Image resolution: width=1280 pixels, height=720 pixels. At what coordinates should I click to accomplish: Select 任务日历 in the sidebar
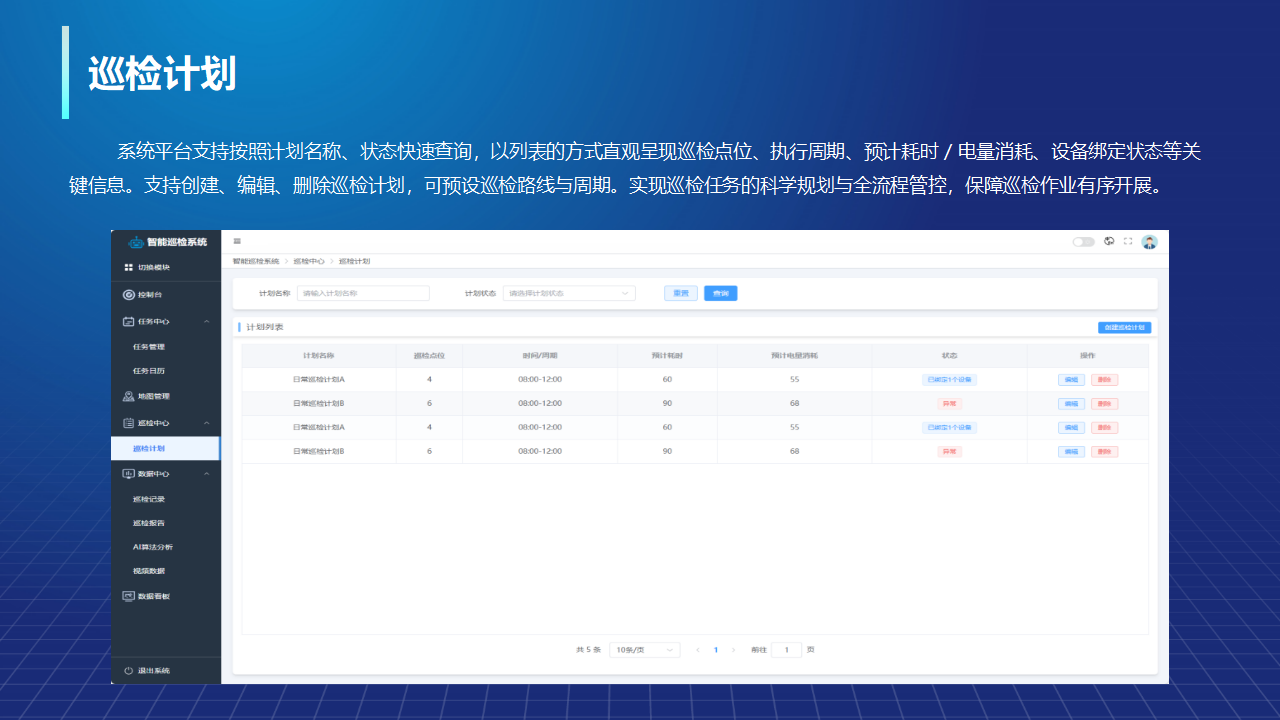point(149,371)
